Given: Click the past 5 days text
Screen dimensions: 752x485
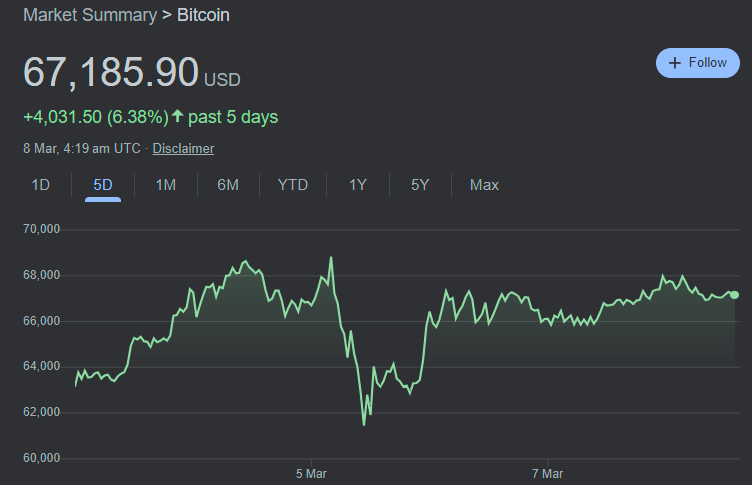Looking at the screenshot, I should click(233, 118).
